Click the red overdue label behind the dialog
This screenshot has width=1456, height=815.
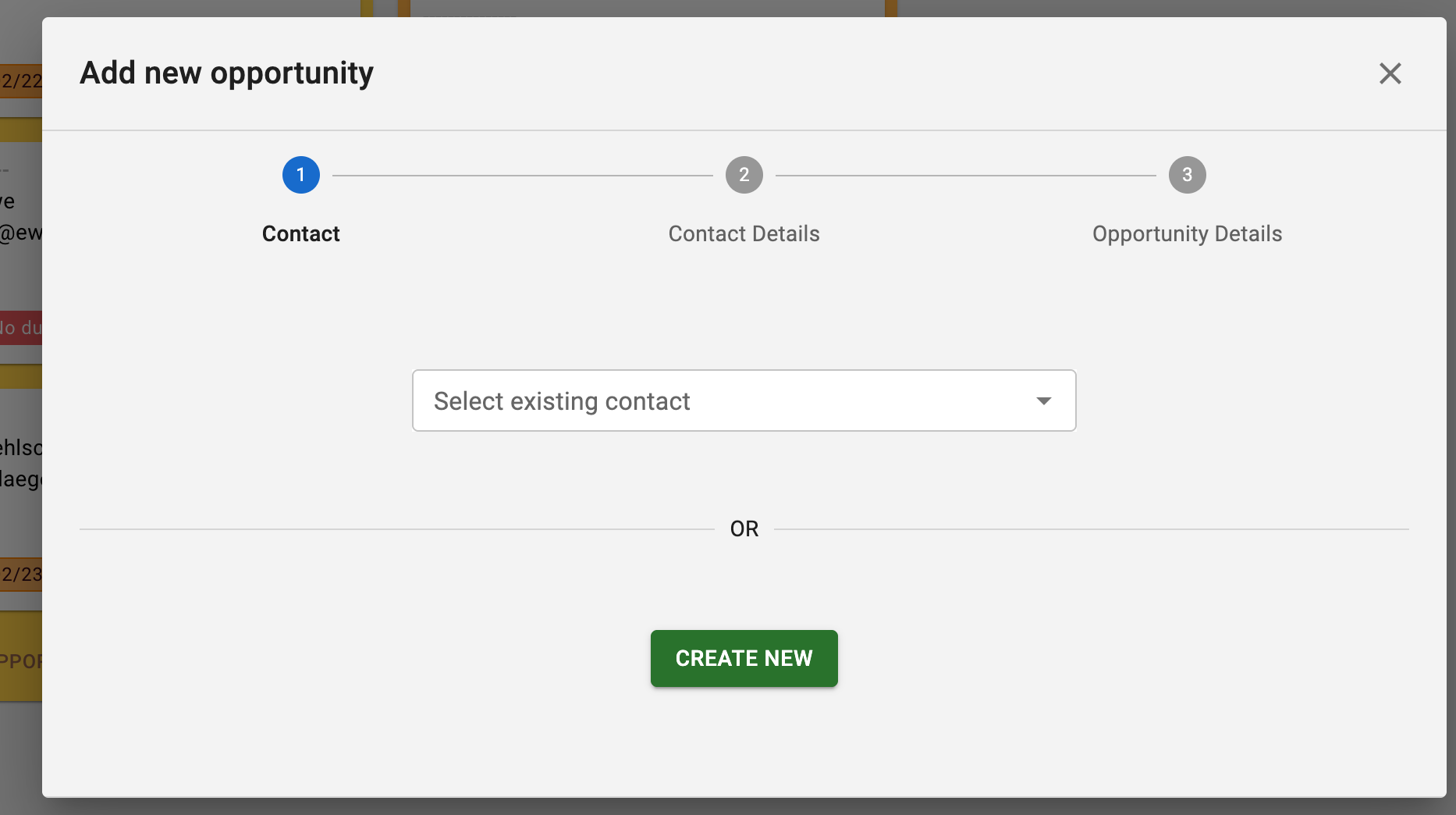pyautogui.click(x=20, y=328)
